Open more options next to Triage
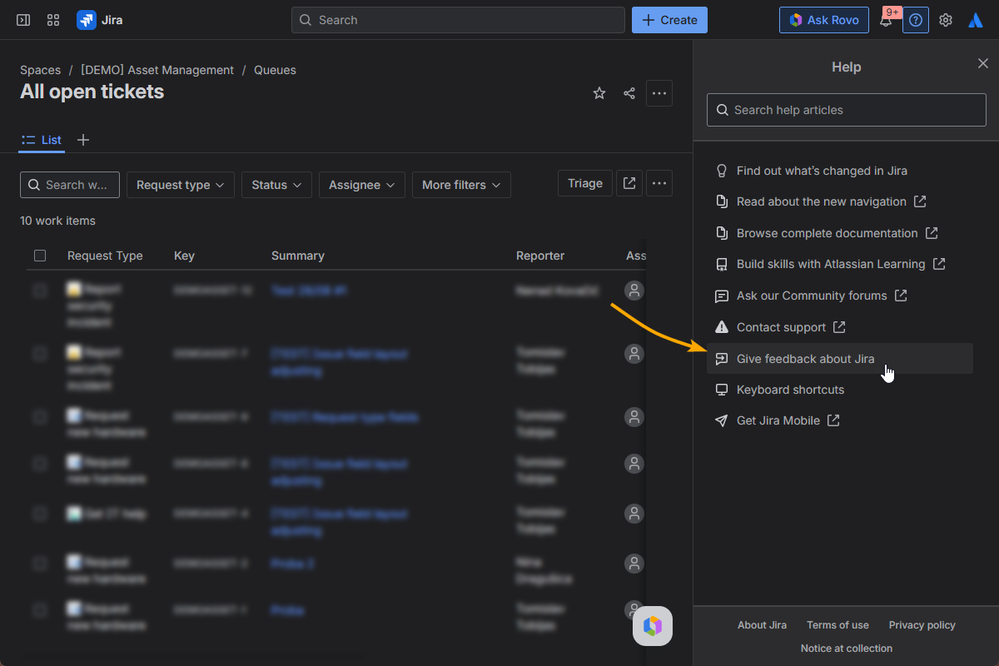 (x=659, y=183)
